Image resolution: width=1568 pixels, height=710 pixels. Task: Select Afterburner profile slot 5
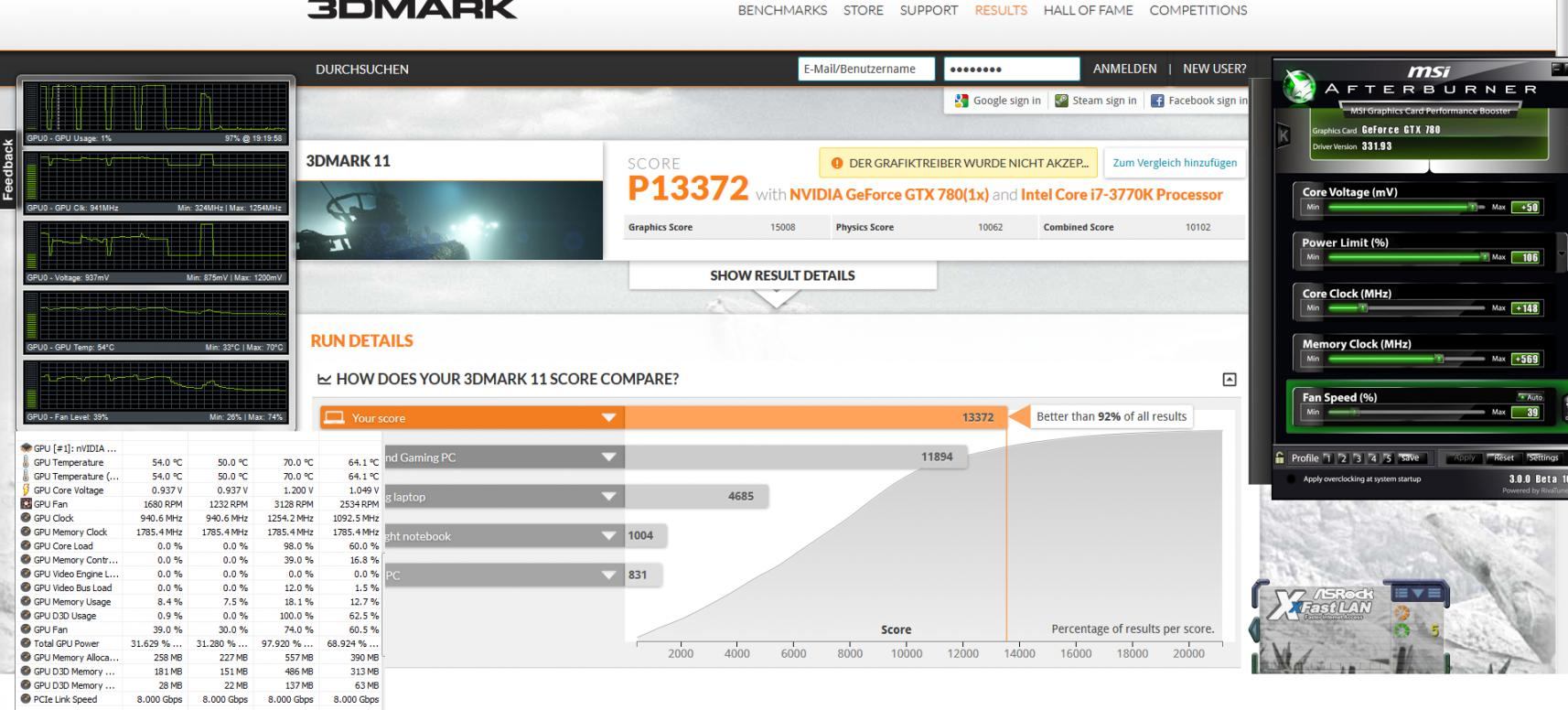[1388, 457]
